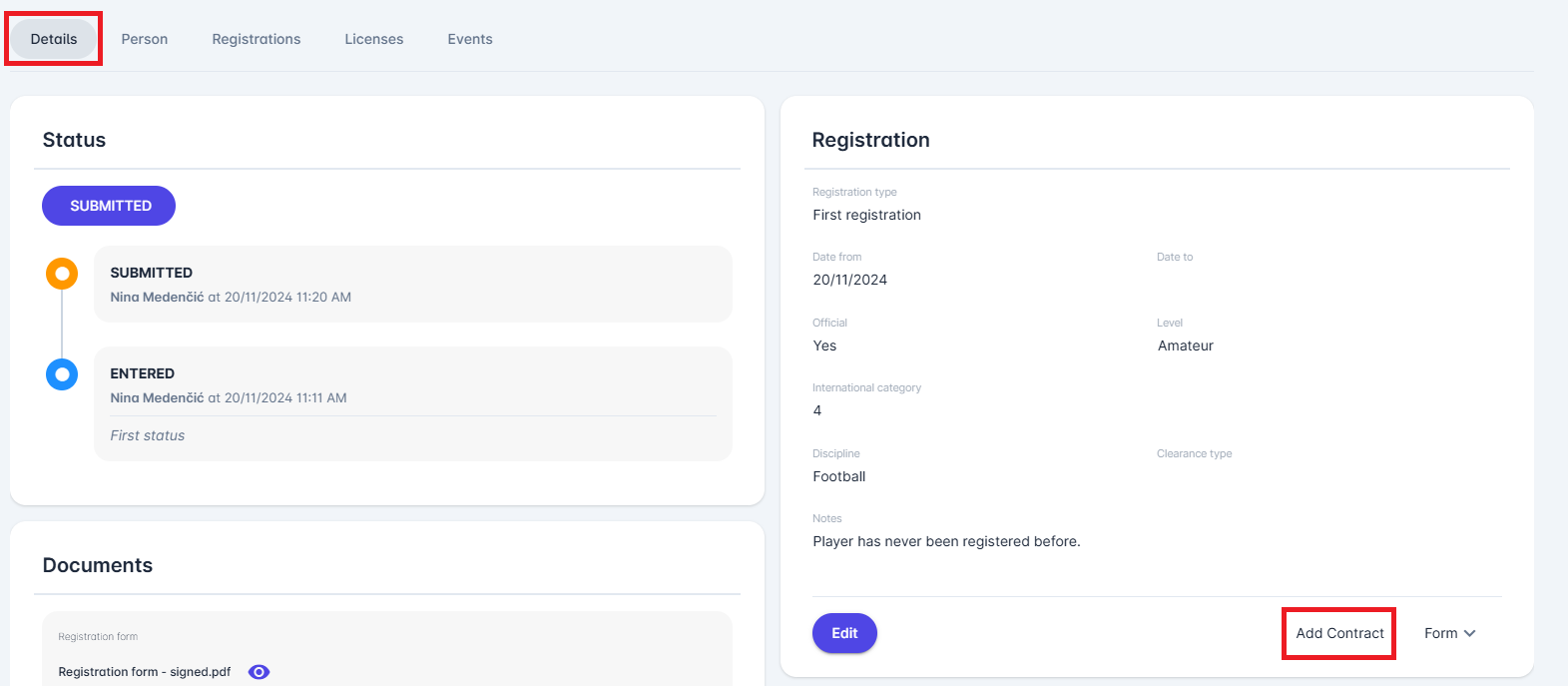View the signed registration form via eye icon
The width and height of the screenshot is (1568, 686).
pos(259,672)
